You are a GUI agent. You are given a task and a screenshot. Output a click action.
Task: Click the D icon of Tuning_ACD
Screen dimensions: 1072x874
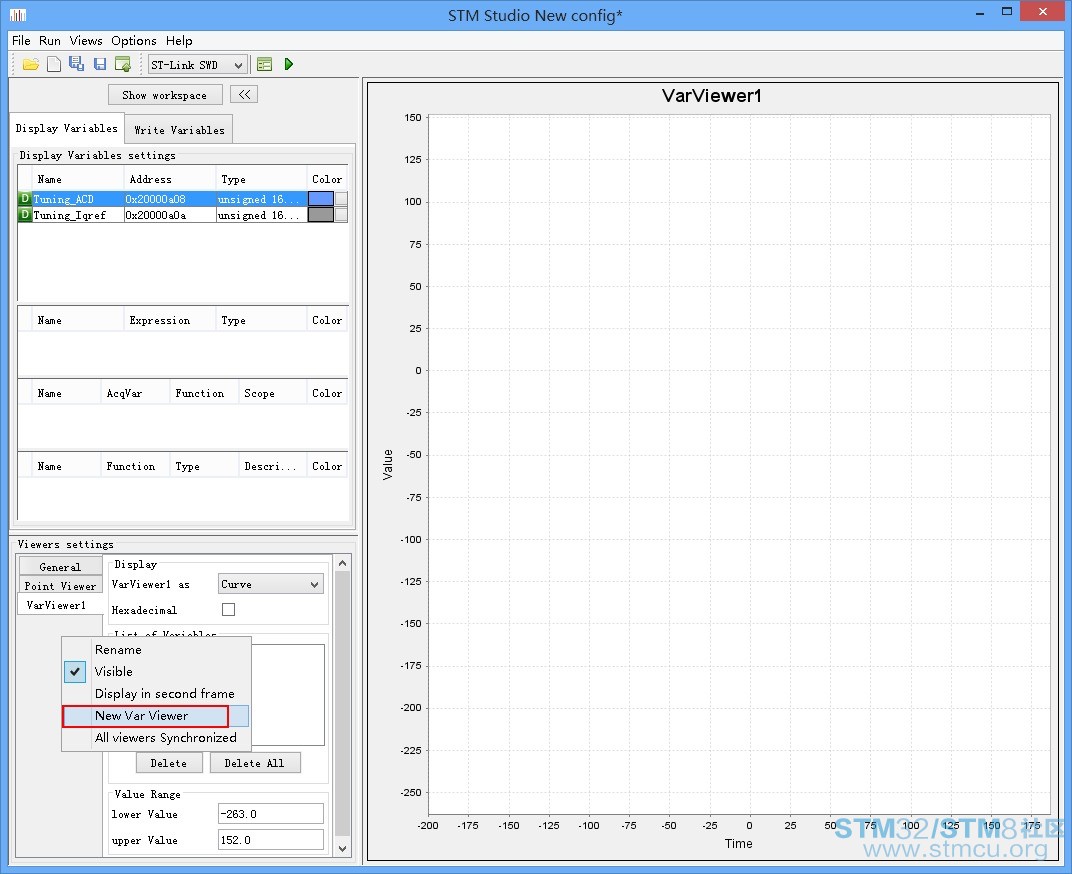point(25,199)
